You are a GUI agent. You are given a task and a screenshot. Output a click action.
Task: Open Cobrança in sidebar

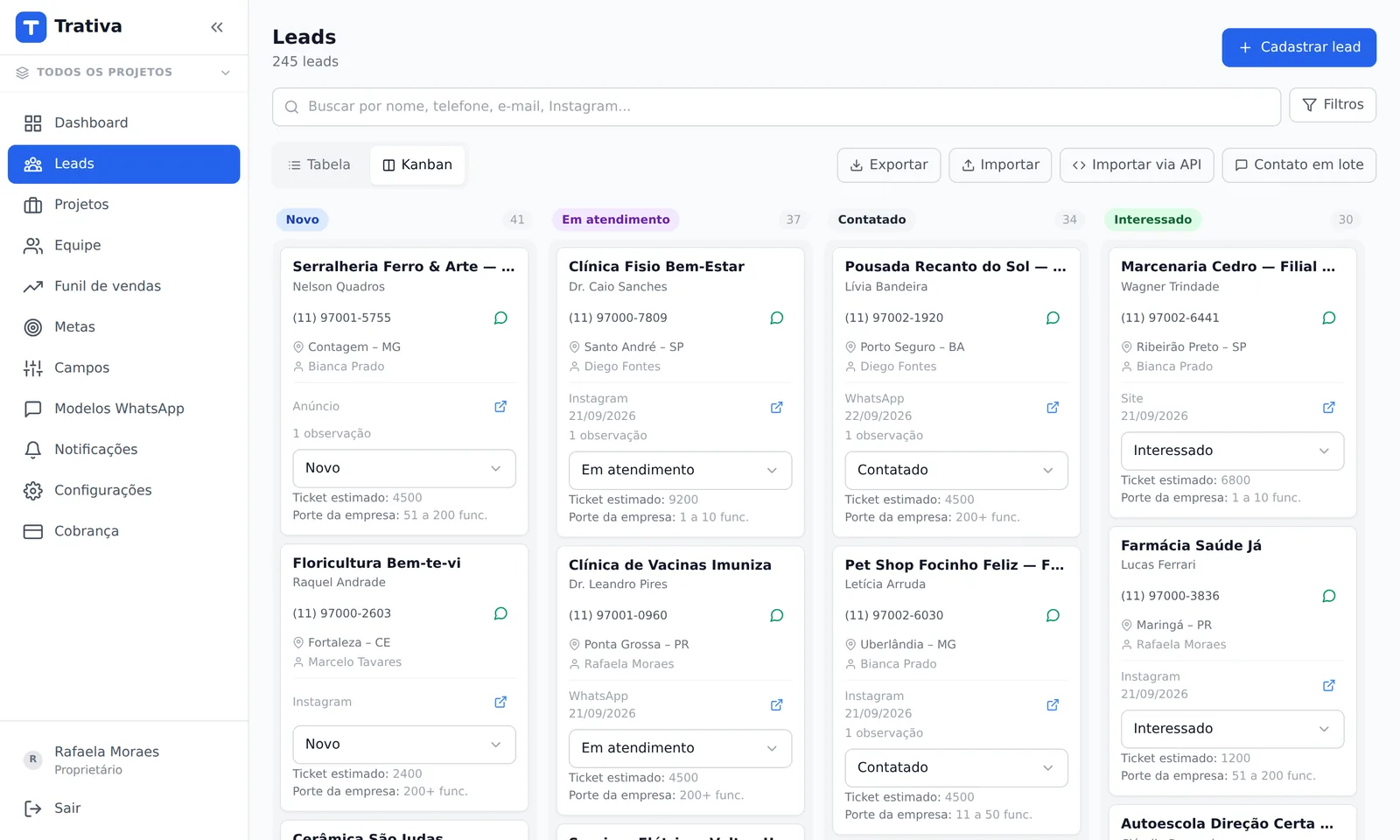coord(124,531)
